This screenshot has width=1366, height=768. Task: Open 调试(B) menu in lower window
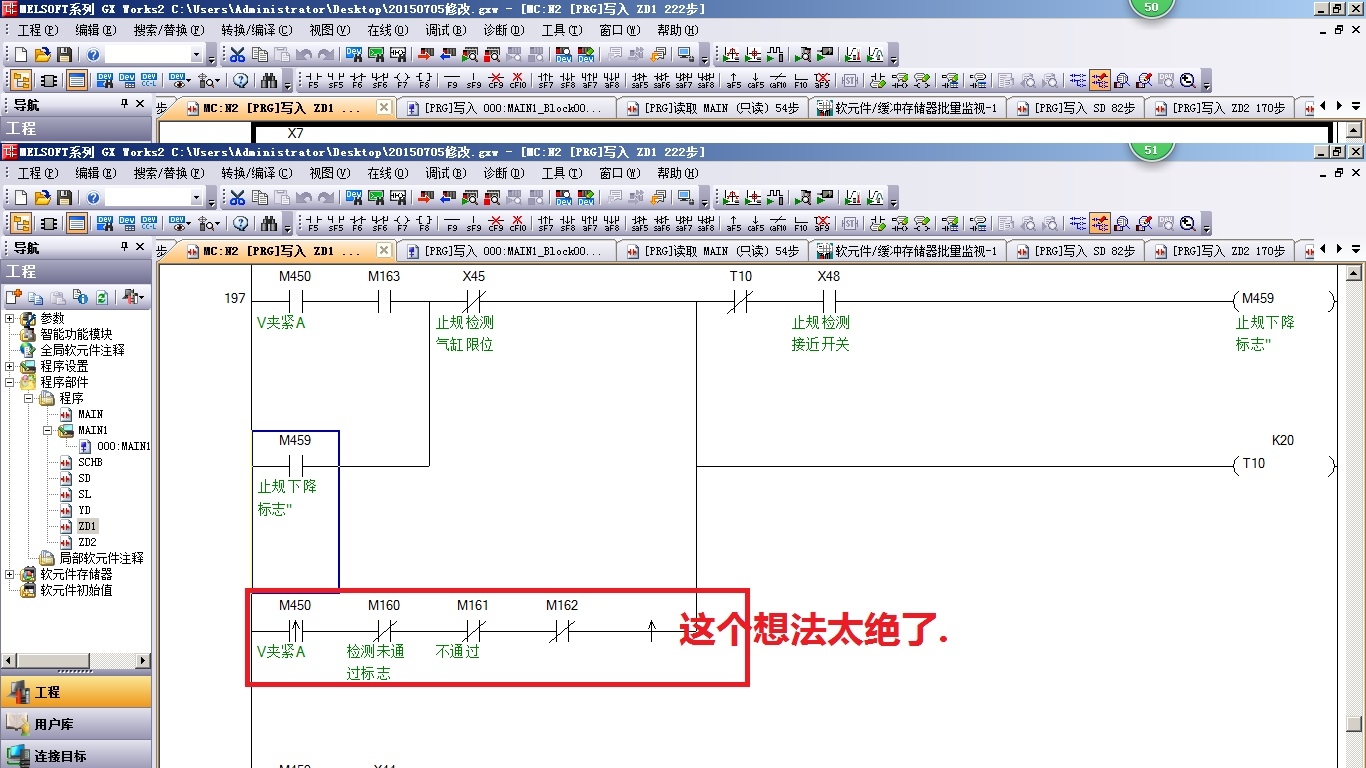tap(446, 173)
